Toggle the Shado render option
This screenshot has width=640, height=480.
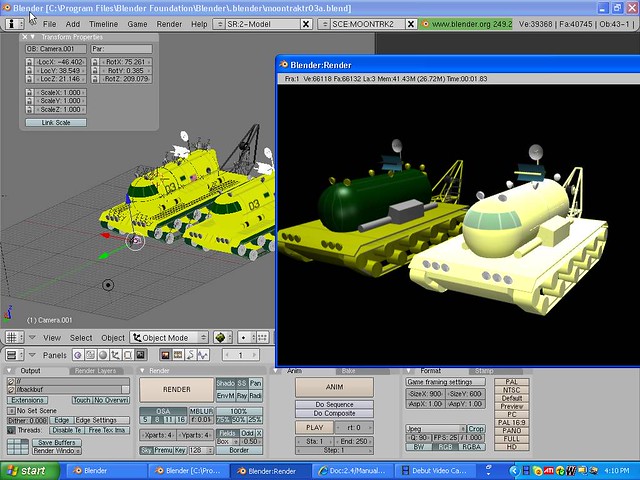(x=226, y=383)
